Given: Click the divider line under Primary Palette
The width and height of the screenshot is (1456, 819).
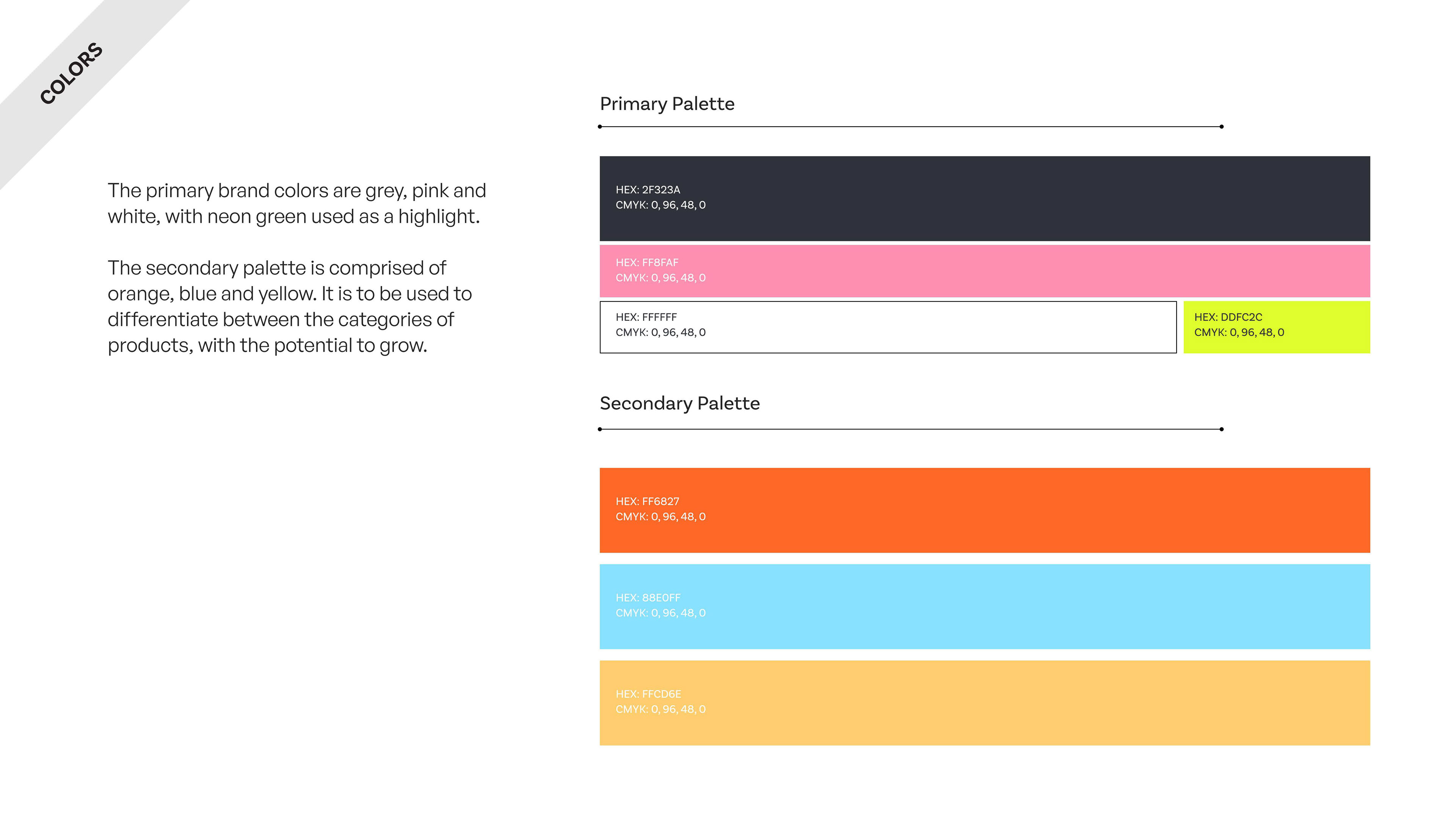Looking at the screenshot, I should tap(910, 127).
